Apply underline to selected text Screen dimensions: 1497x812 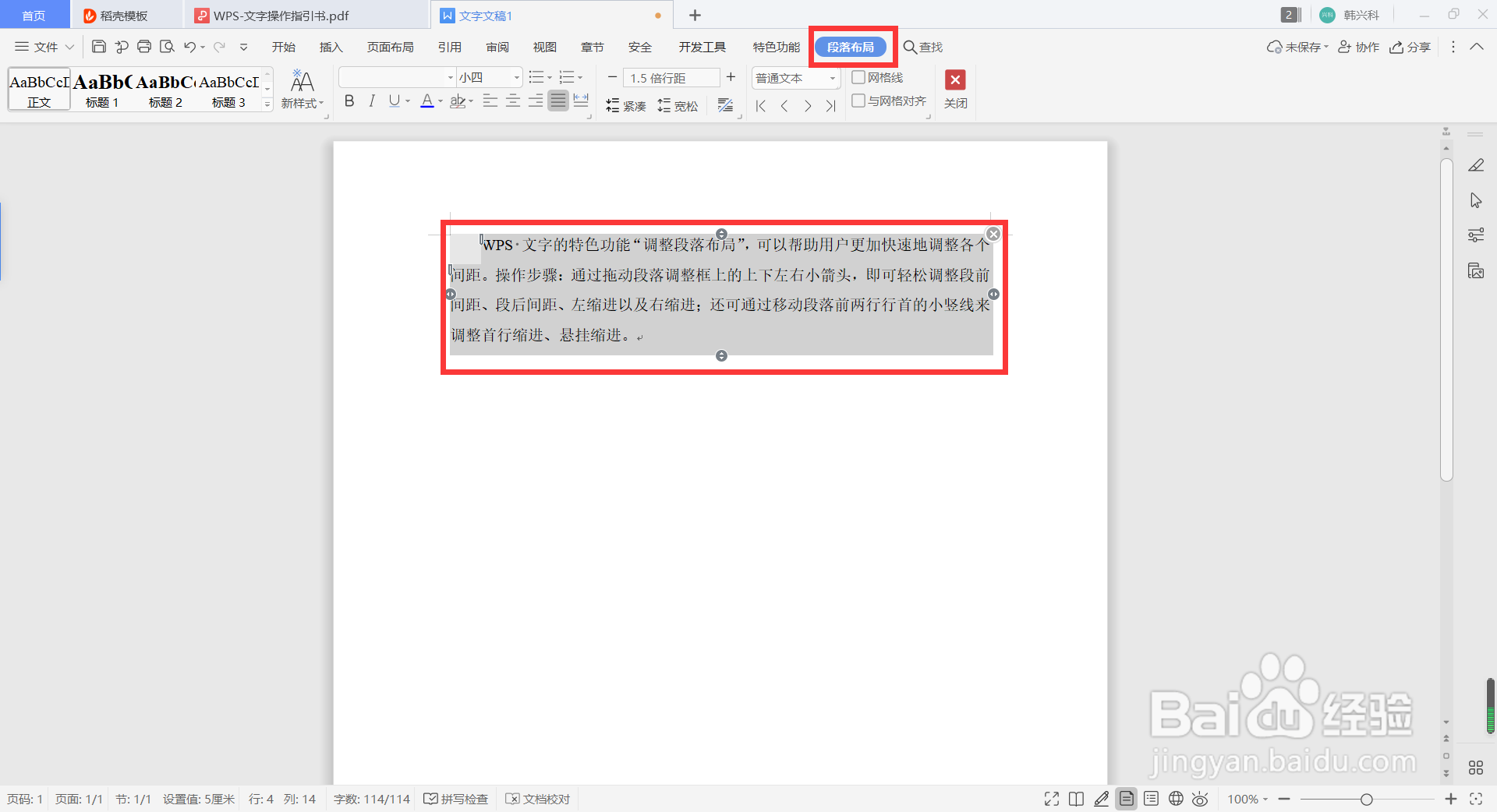(x=395, y=101)
